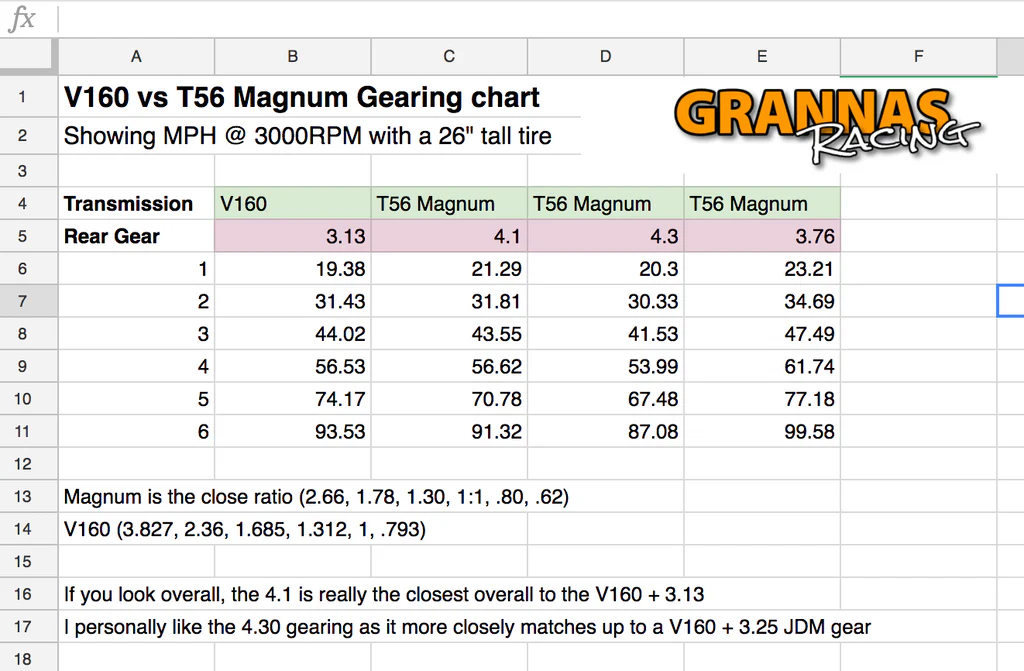Select column E by its header

pyautogui.click(x=762, y=57)
